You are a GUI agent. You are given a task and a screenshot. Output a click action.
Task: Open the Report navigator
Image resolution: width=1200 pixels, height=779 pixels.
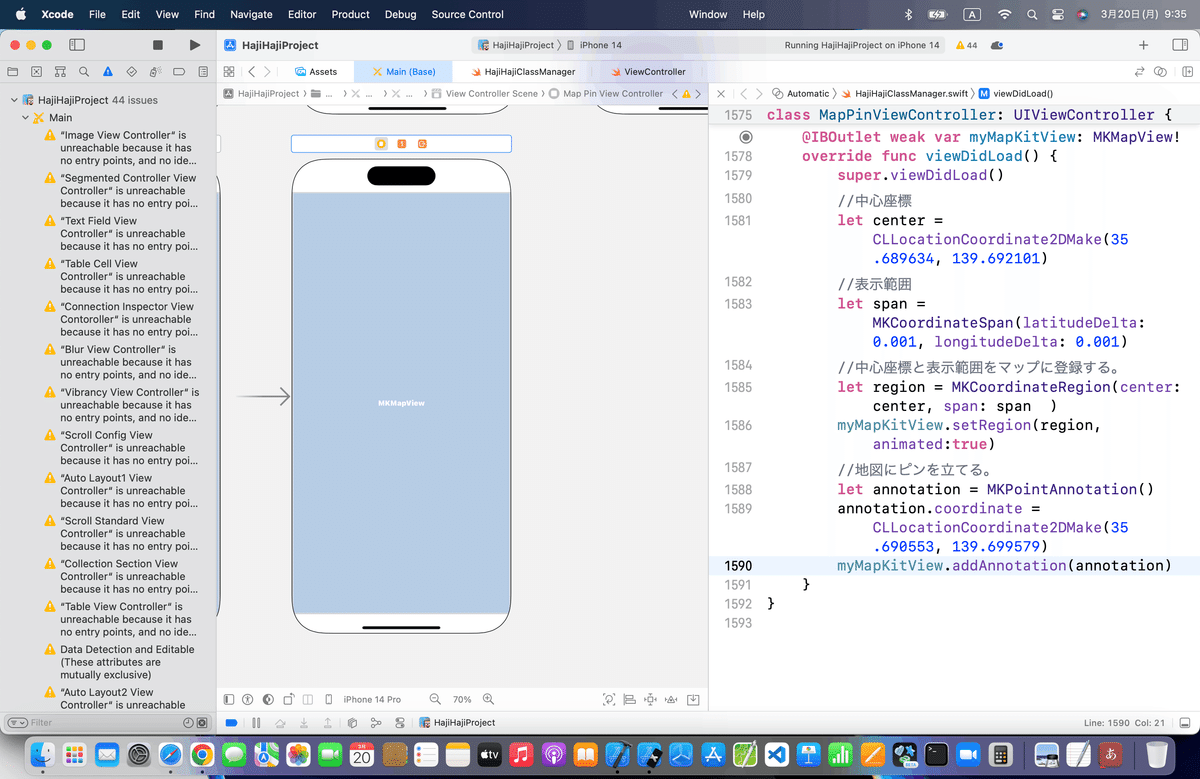tap(203, 72)
